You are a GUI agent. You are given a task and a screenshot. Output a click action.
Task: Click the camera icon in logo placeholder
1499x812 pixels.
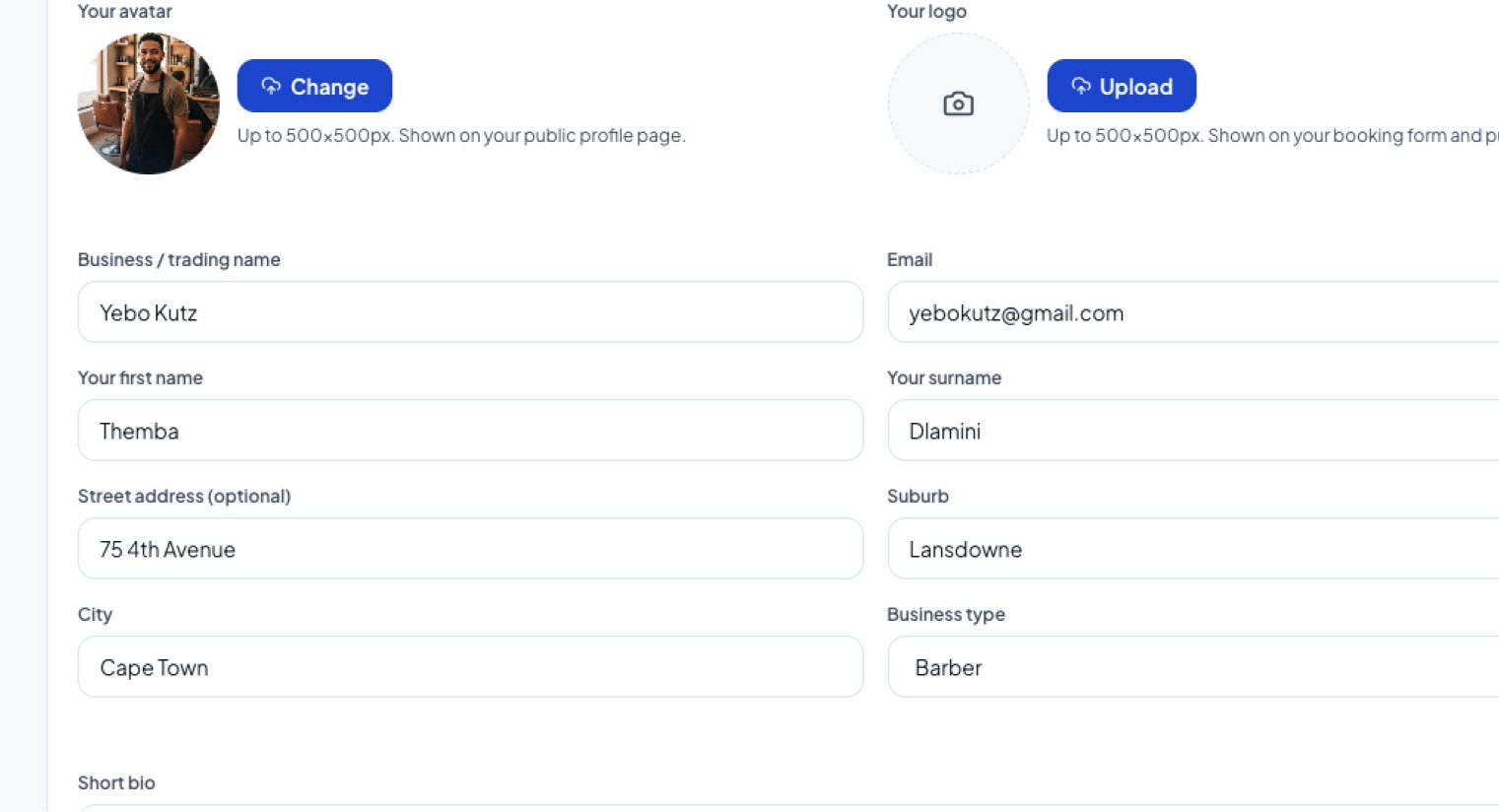pyautogui.click(x=958, y=103)
